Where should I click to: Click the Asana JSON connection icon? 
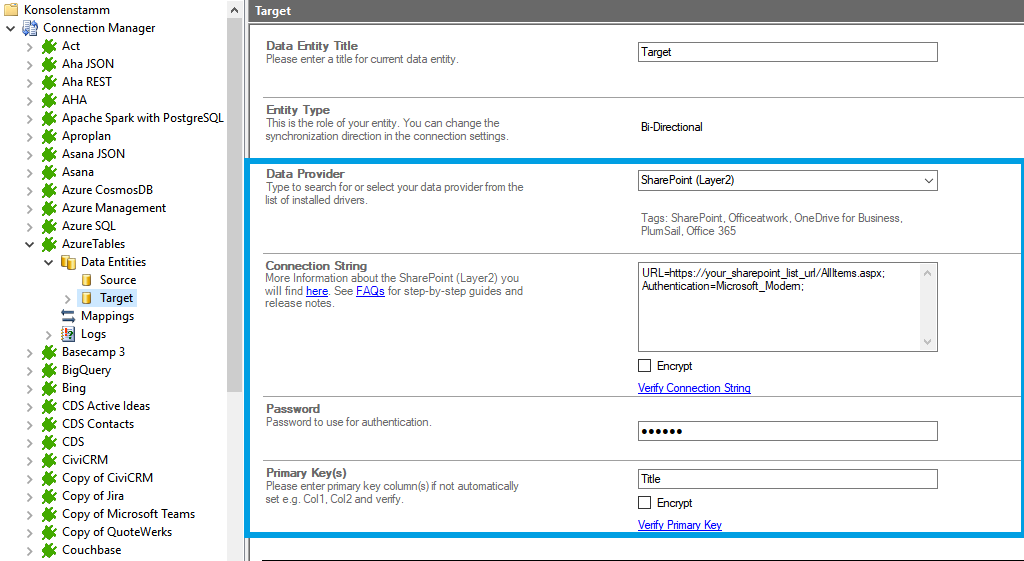coord(49,154)
